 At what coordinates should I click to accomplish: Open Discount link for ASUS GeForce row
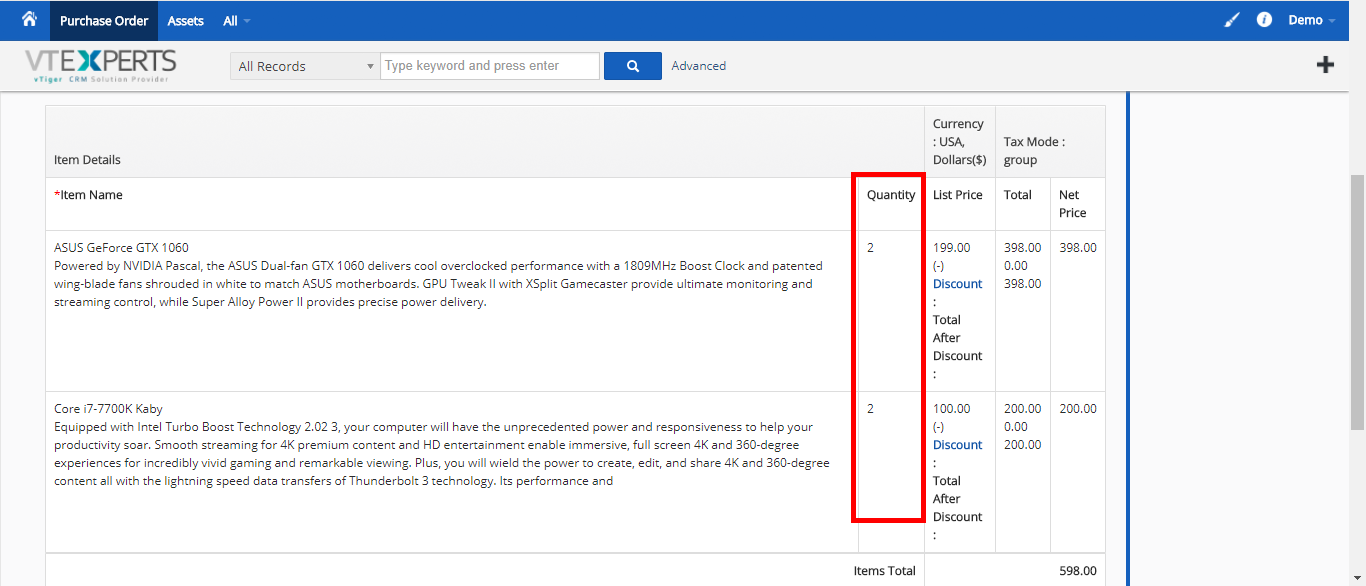958,284
